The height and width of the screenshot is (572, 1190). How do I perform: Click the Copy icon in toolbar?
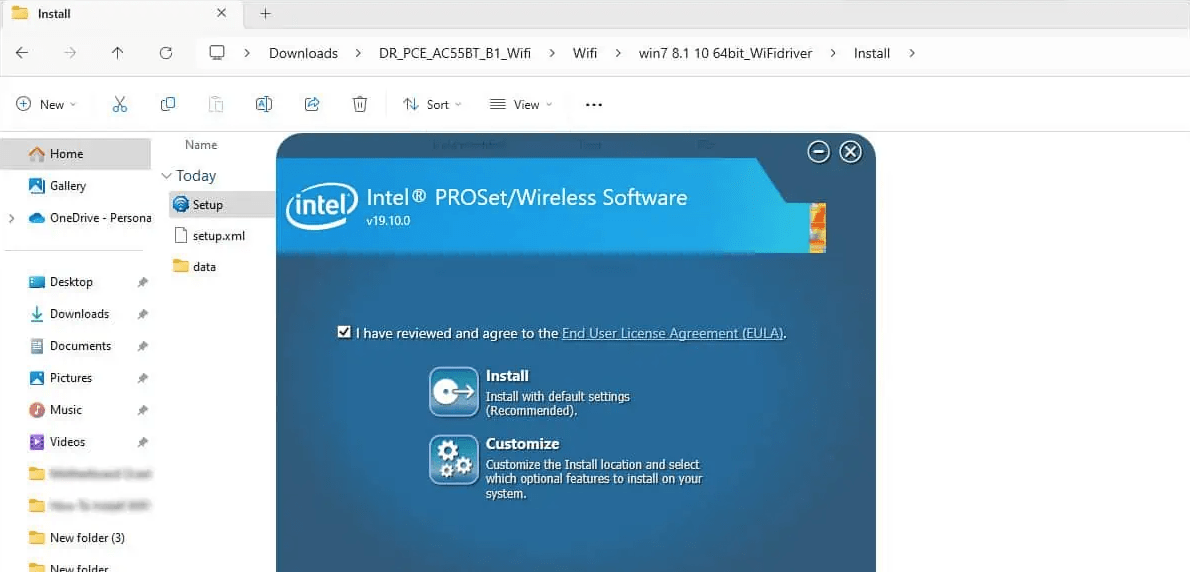pos(168,104)
